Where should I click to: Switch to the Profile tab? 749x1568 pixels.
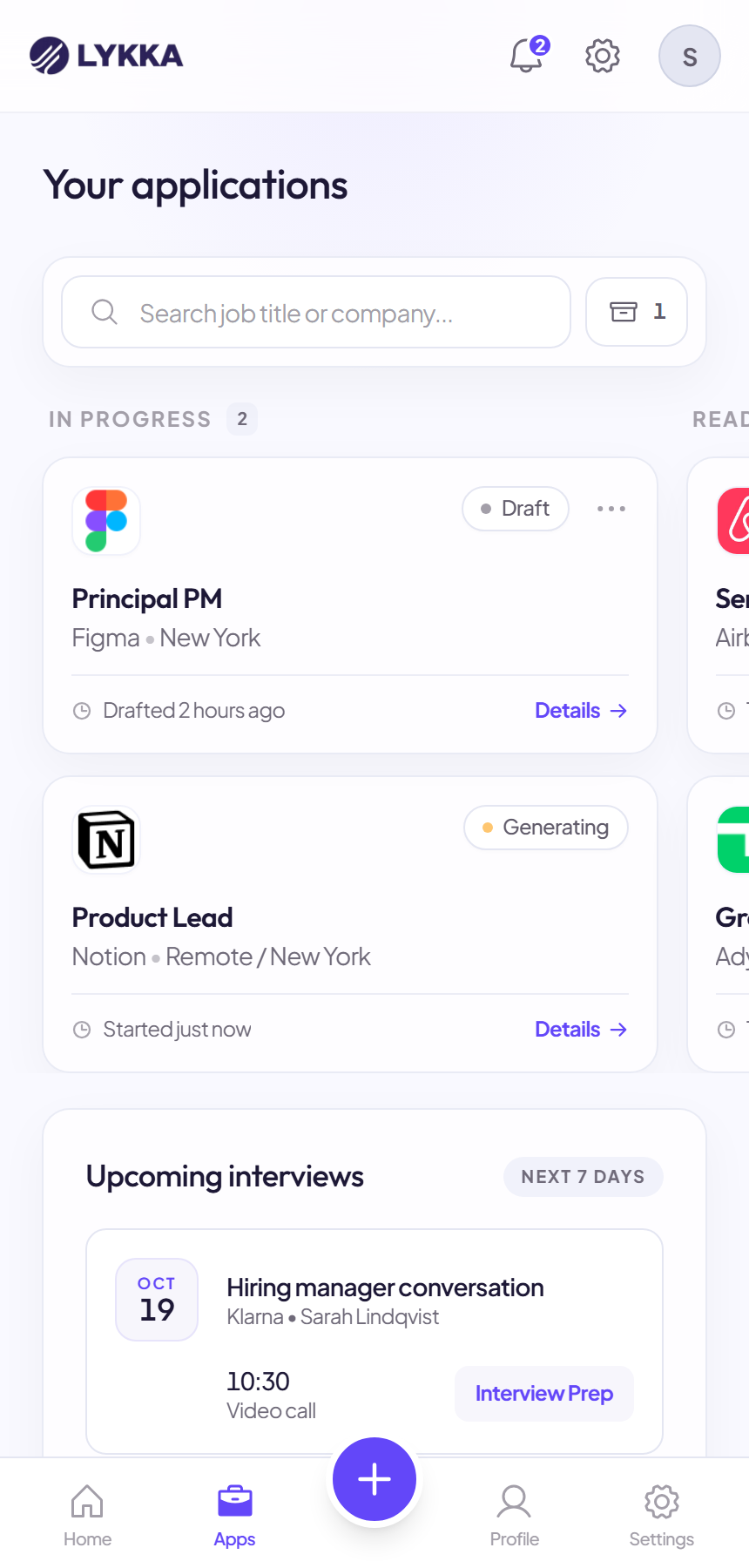click(514, 1516)
